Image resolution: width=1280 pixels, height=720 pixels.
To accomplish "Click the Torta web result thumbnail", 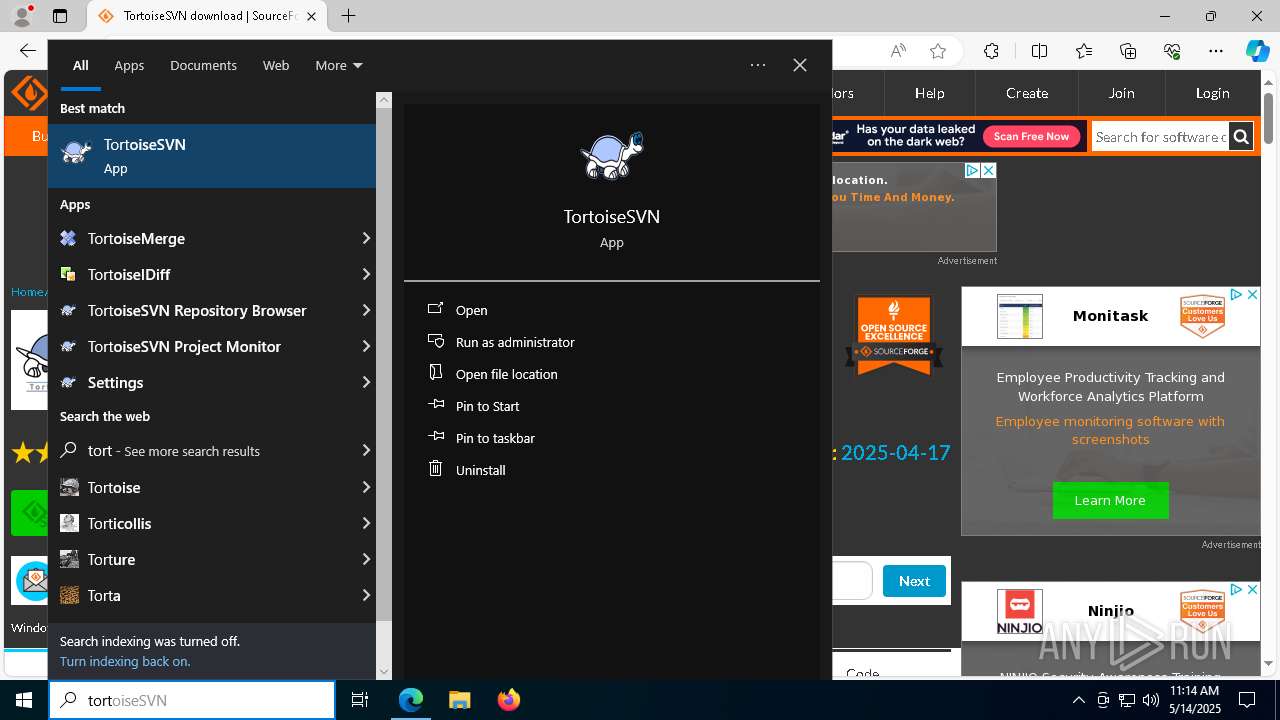I will (x=69, y=595).
